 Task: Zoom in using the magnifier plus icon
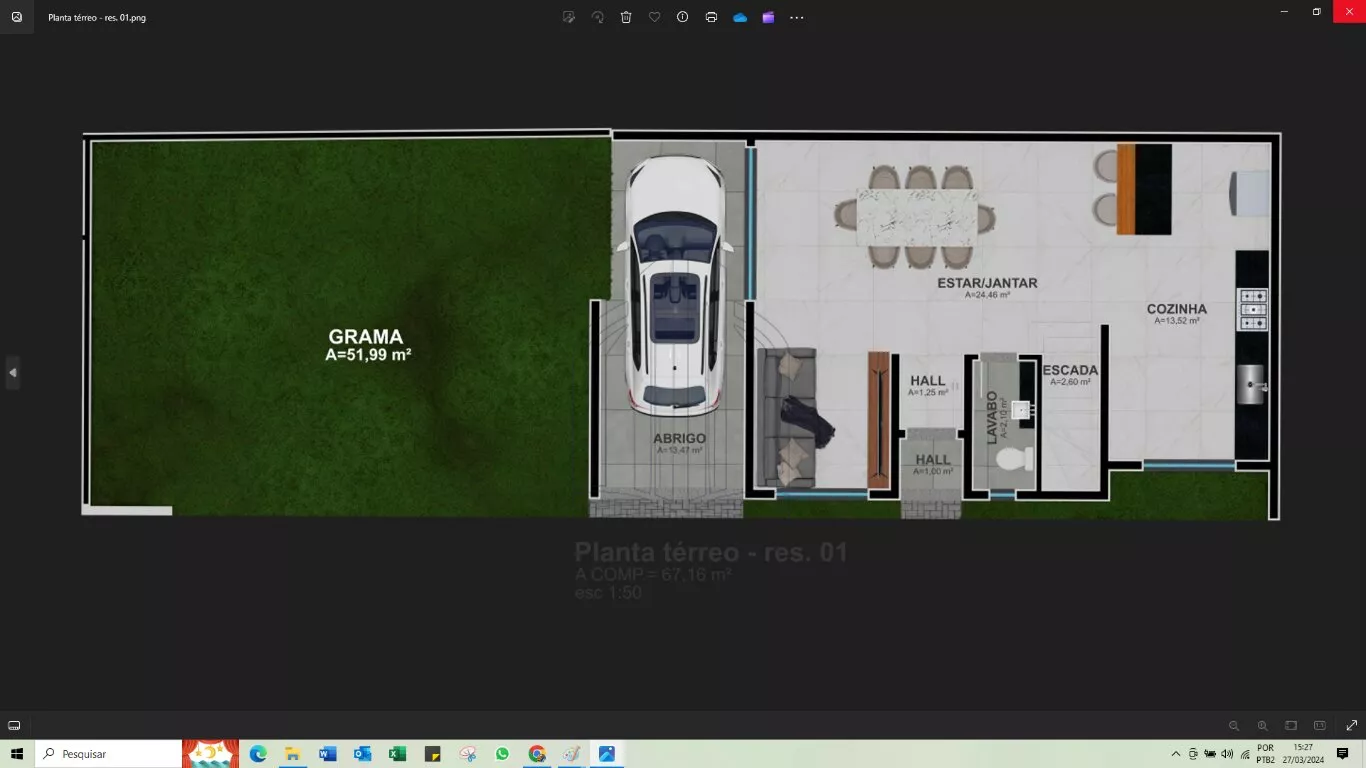pyautogui.click(x=1262, y=725)
